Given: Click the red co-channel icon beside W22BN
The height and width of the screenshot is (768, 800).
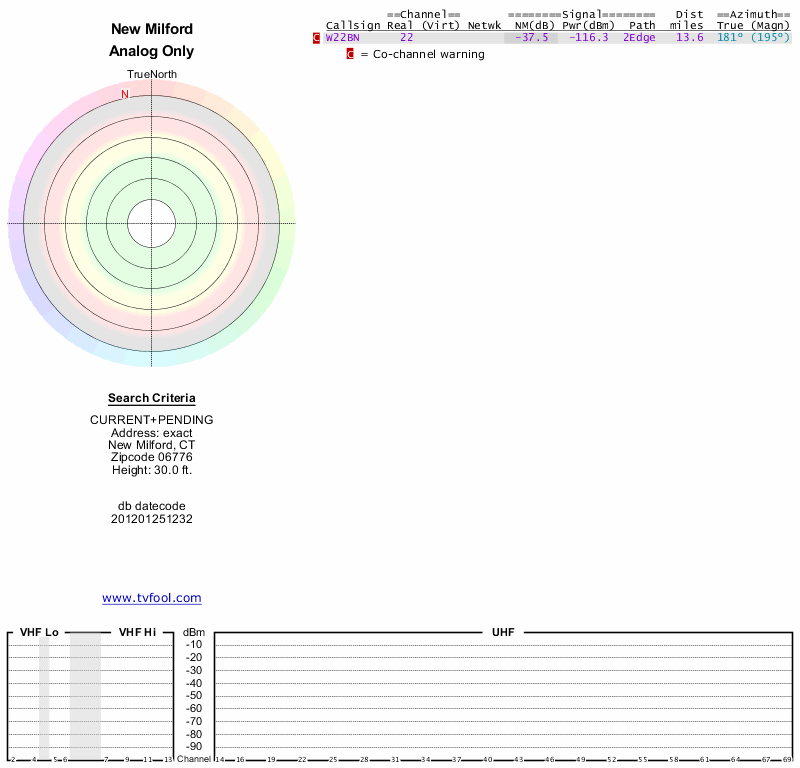Looking at the screenshot, I should 316,38.
